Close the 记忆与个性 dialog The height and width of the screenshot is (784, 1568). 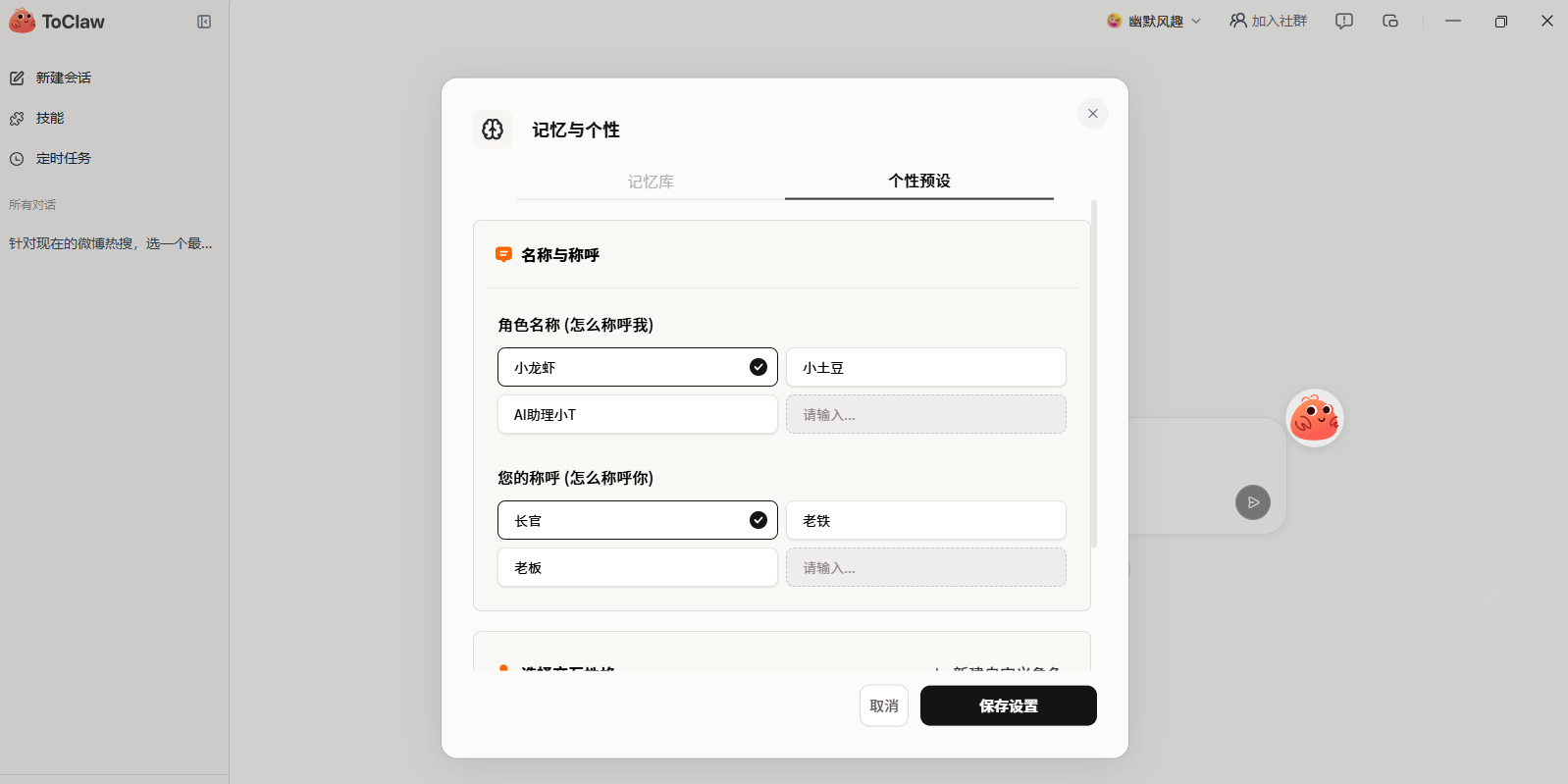(x=1092, y=114)
